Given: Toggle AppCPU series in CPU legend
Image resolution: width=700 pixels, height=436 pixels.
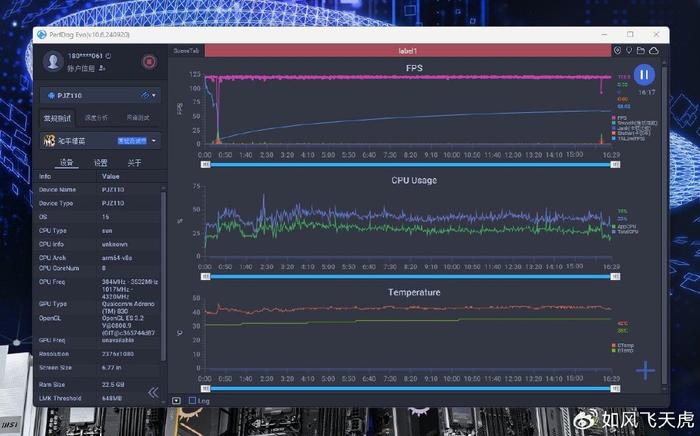Looking at the screenshot, I should point(625,227).
